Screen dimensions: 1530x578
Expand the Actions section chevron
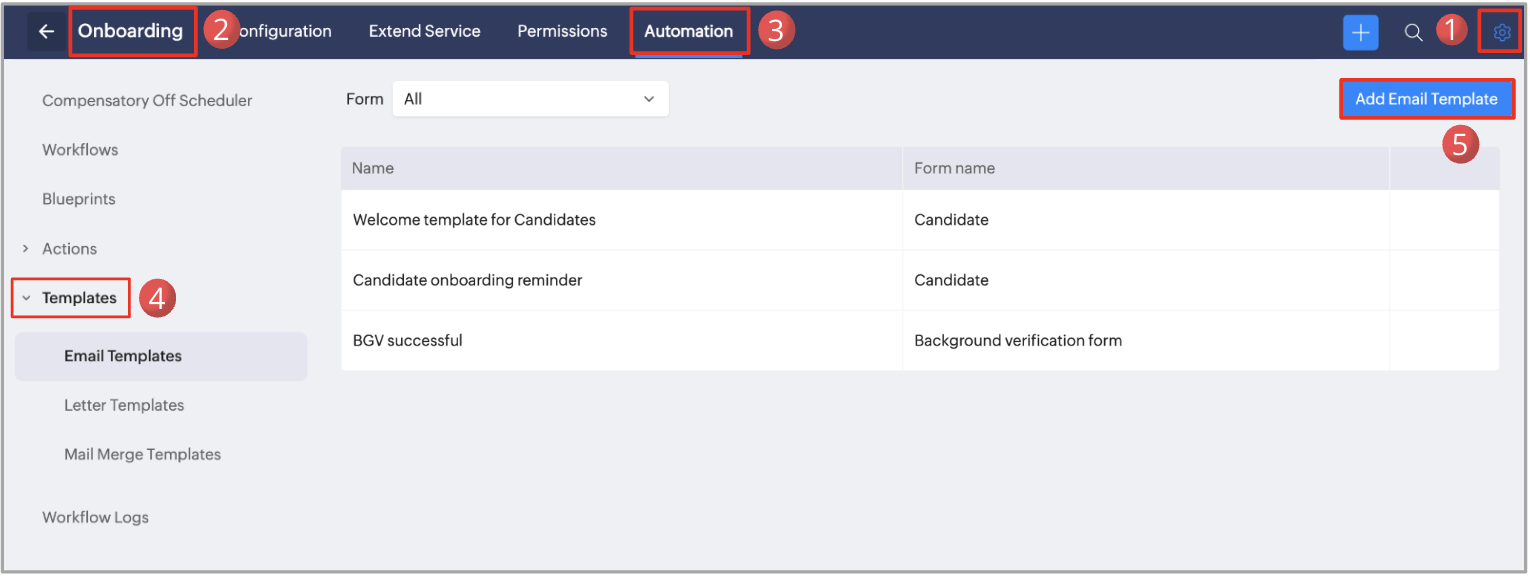click(x=26, y=249)
